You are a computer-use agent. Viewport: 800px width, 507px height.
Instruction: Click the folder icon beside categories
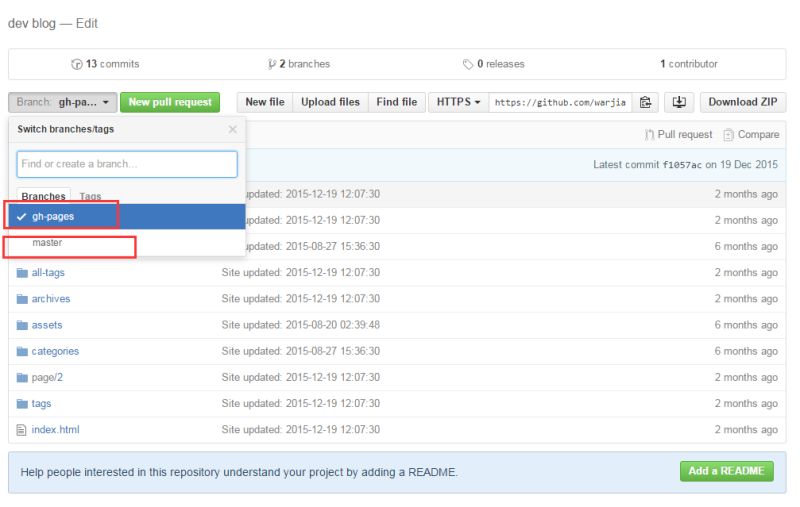(22, 351)
